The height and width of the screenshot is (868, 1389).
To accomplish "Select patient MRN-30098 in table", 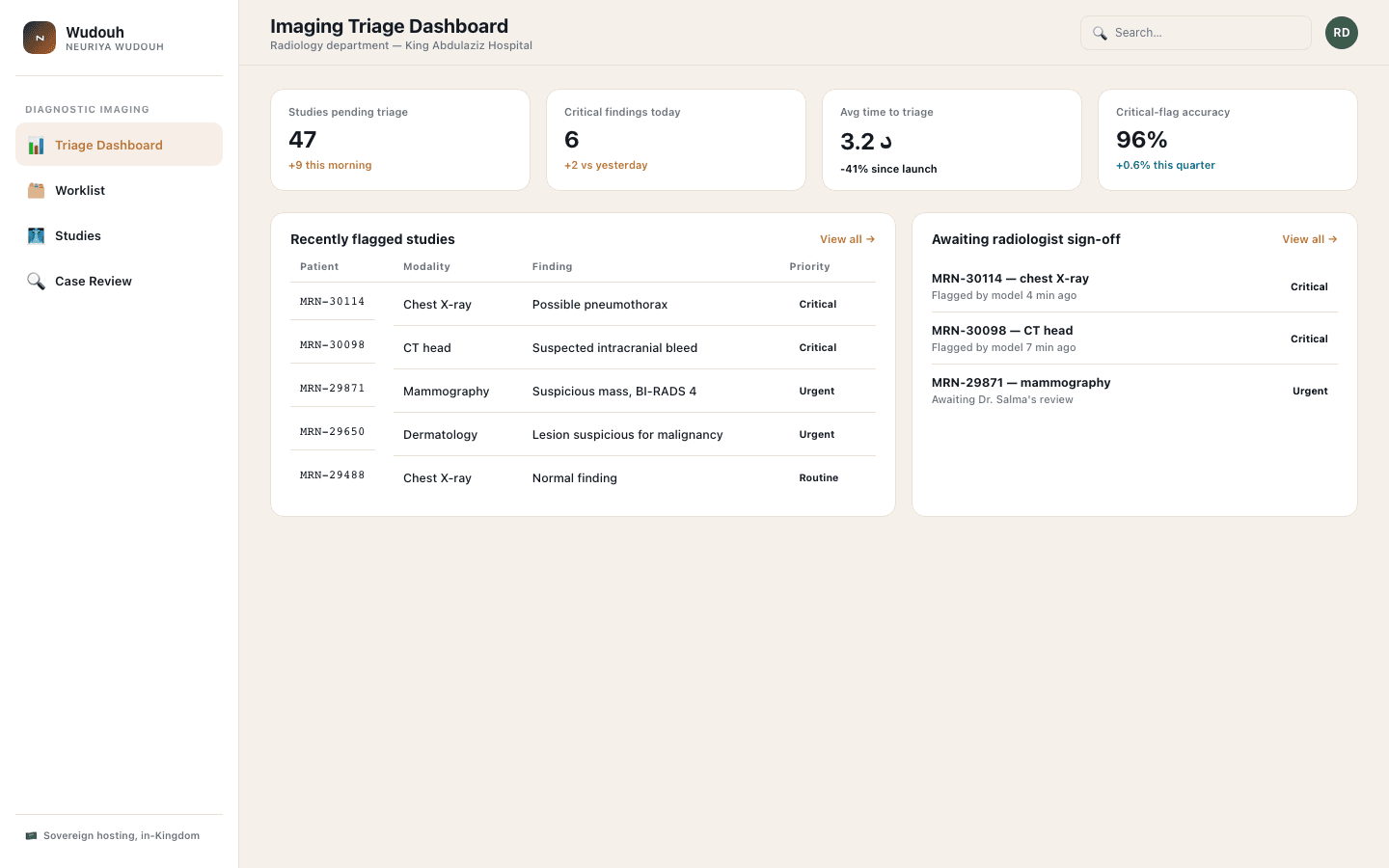I will [x=332, y=345].
